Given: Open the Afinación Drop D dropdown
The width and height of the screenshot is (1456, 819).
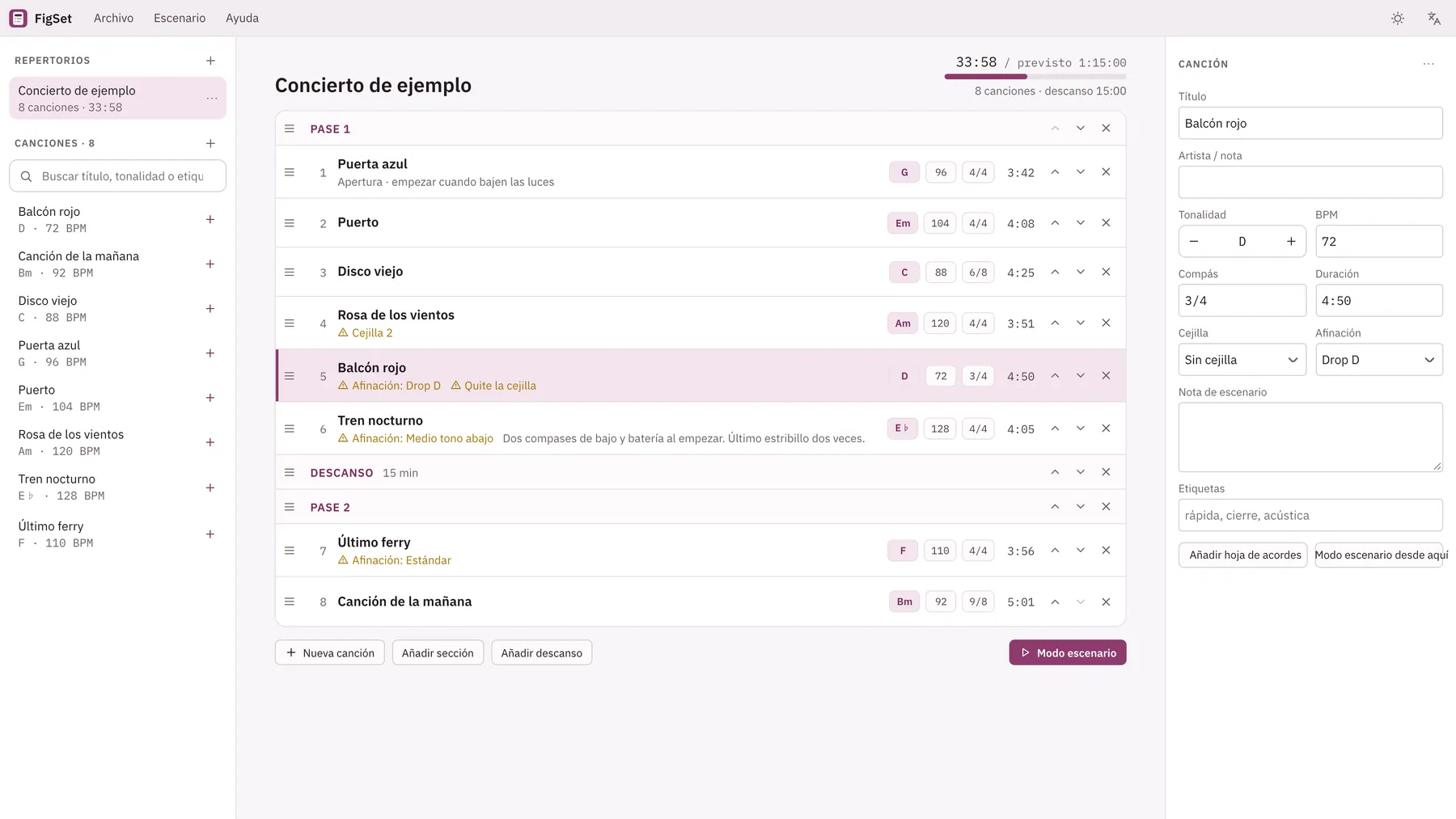Looking at the screenshot, I should tap(1378, 360).
